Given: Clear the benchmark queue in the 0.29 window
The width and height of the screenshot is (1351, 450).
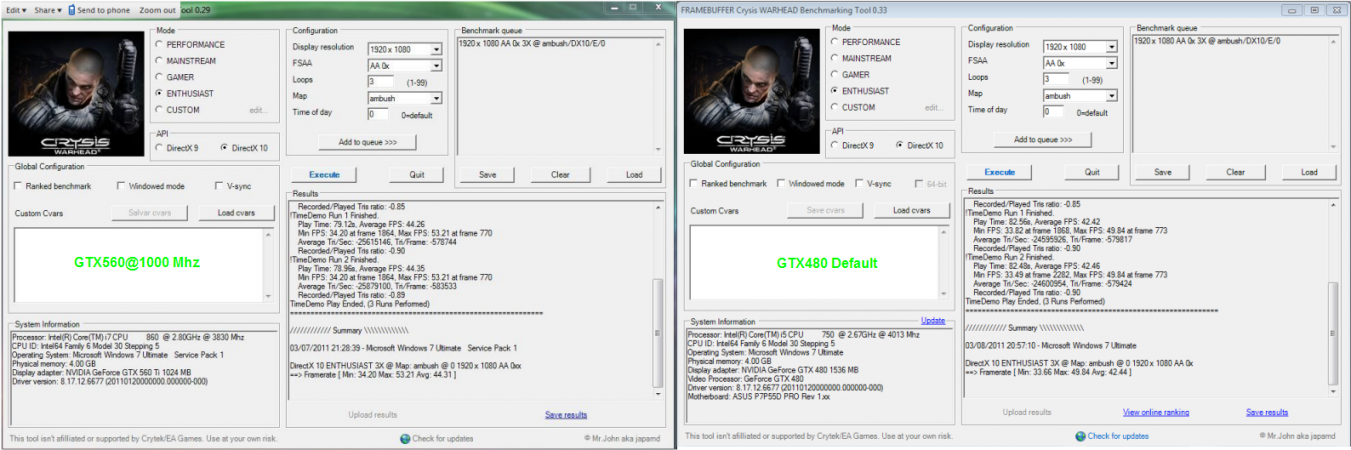Looking at the screenshot, I should 561,175.
